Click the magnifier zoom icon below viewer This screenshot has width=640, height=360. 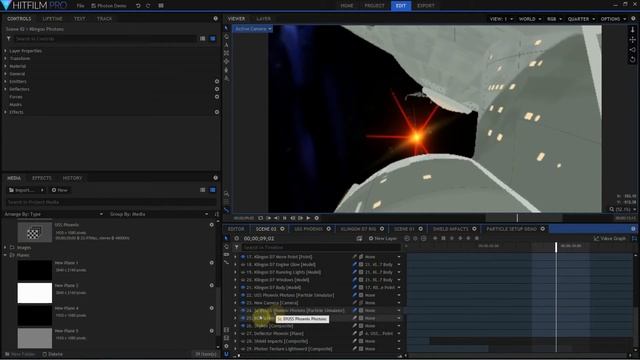coord(611,209)
